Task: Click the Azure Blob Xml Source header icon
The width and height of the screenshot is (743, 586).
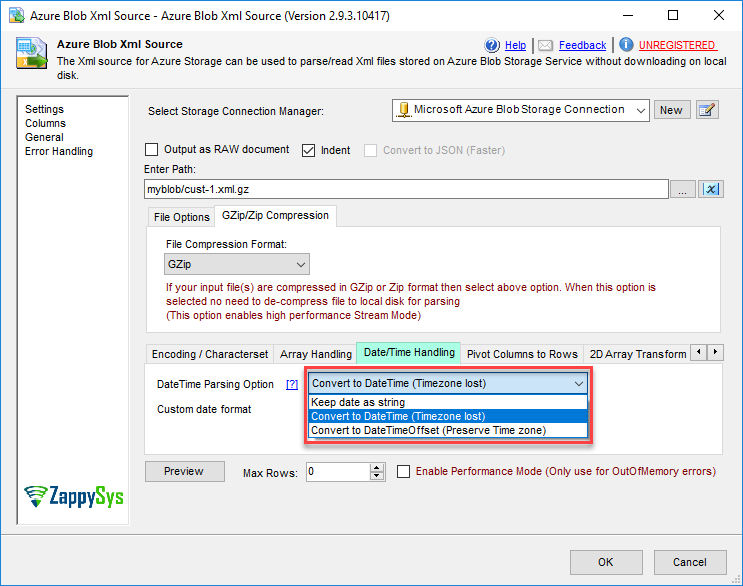Action: pos(32,53)
